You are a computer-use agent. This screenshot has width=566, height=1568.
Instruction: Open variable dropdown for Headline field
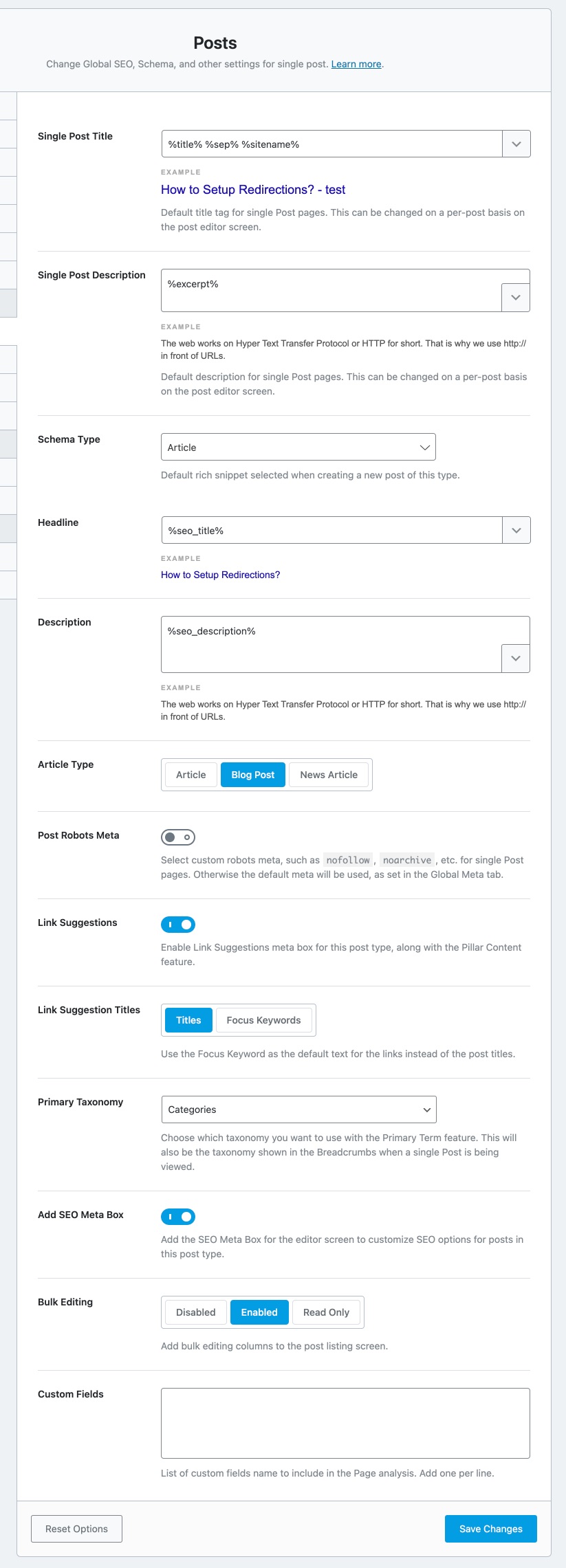pos(516,531)
